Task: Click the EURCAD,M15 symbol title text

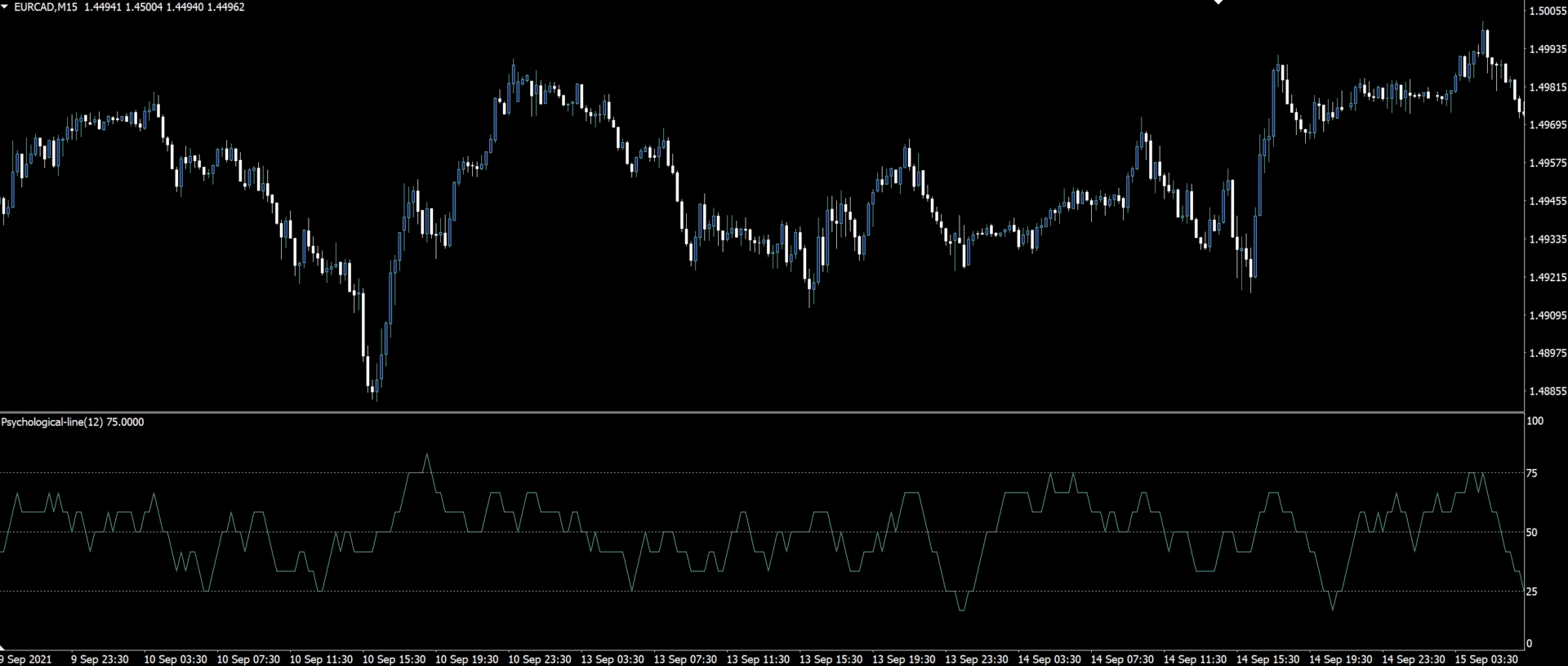Action: tap(45, 7)
